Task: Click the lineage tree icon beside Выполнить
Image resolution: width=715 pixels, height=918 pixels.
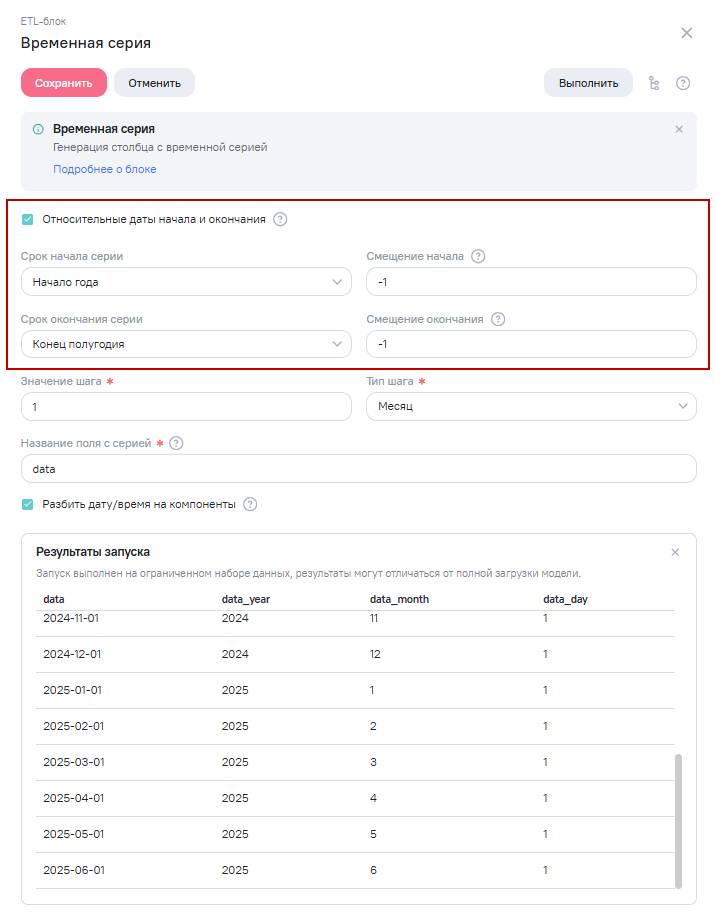Action: pyautogui.click(x=654, y=83)
